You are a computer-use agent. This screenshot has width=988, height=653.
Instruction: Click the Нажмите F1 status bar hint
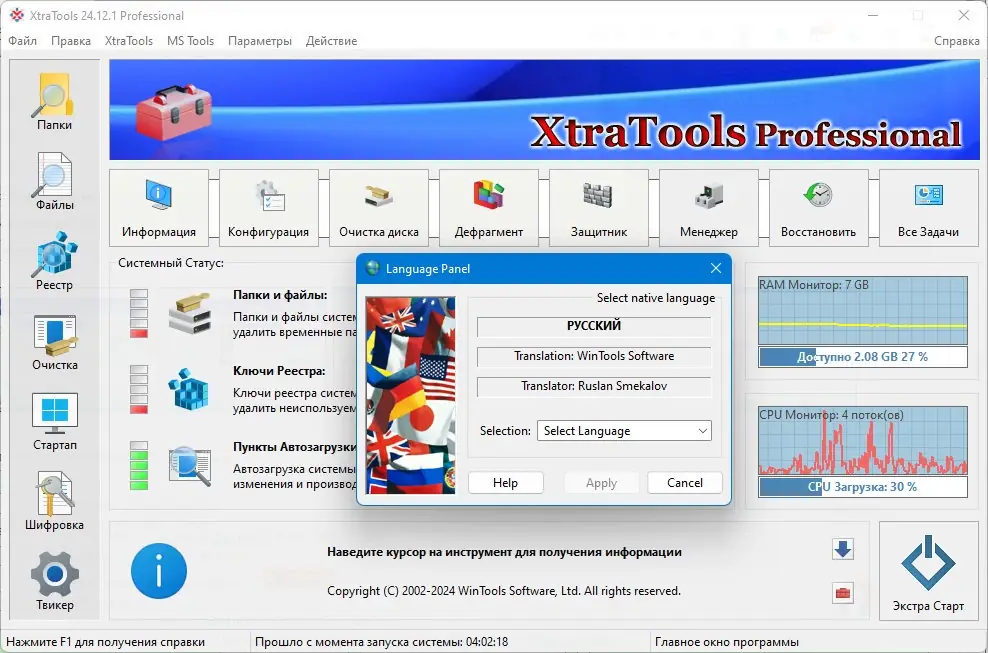click(105, 642)
